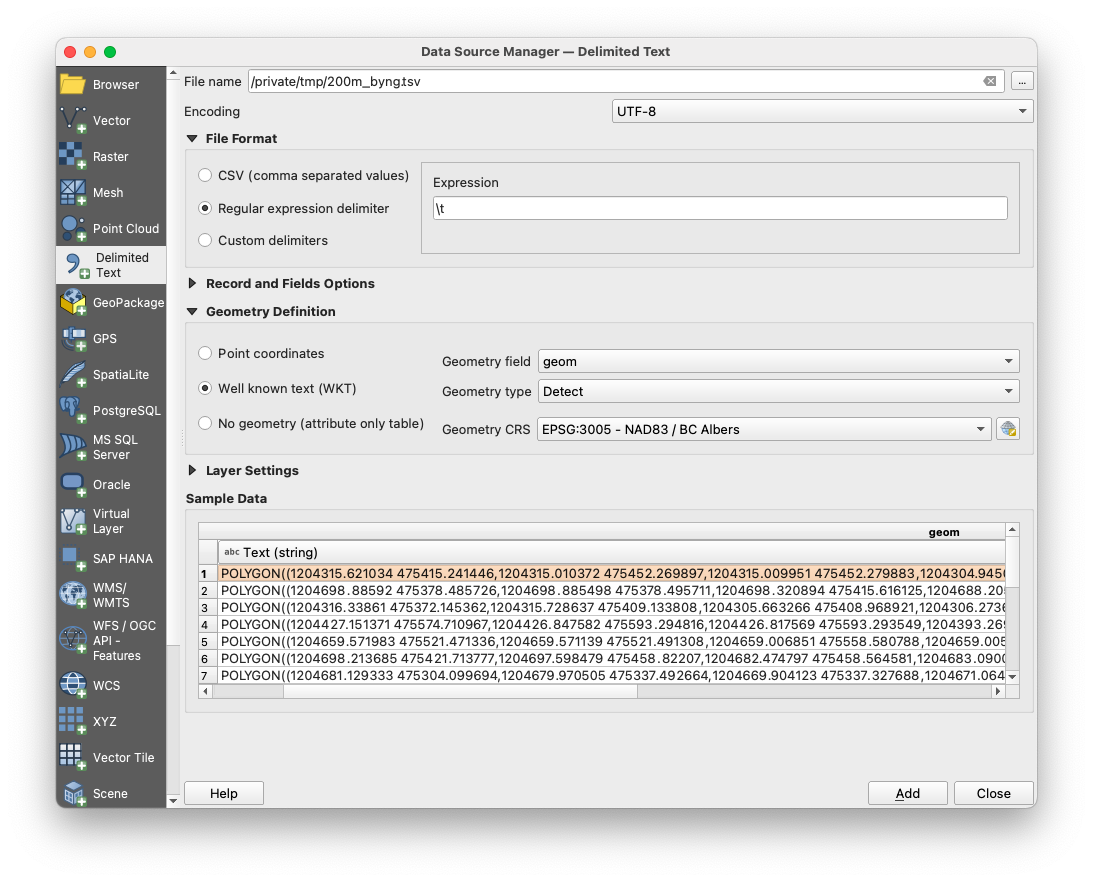Open the CRS selector globe icon
Viewport: 1093px width, 882px height.
tap(1008, 428)
